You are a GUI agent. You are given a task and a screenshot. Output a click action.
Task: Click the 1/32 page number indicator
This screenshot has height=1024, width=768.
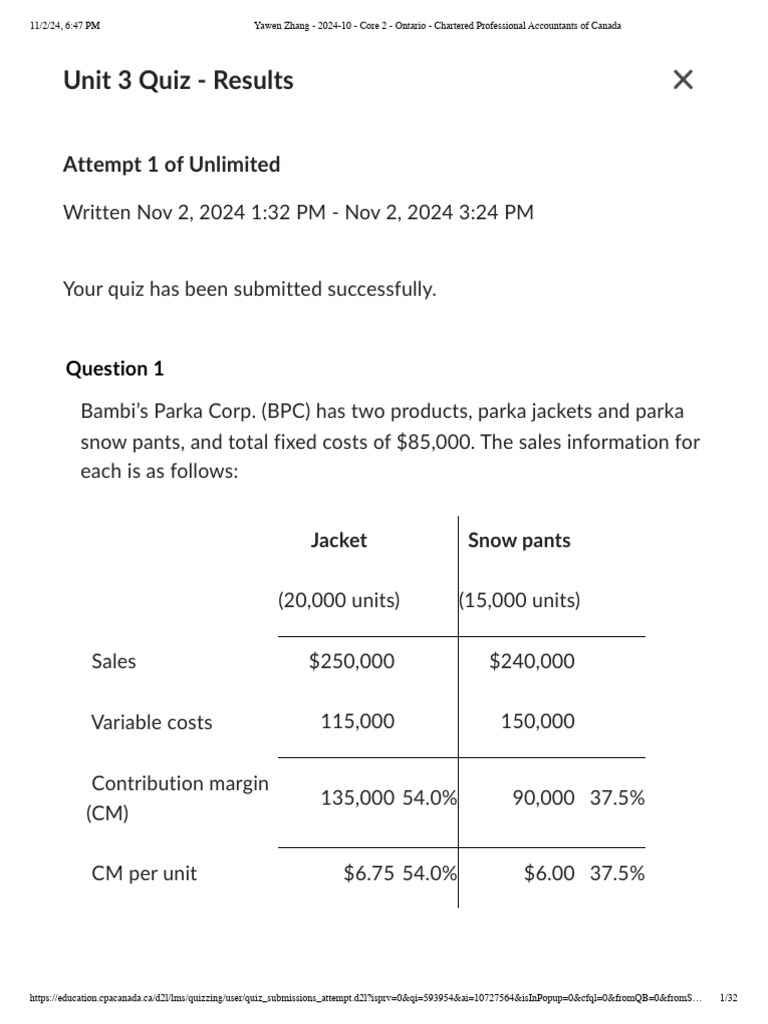coord(728,998)
